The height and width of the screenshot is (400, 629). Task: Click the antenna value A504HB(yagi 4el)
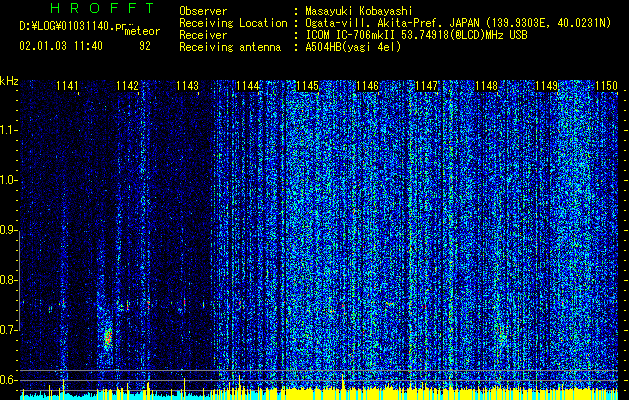point(353,47)
